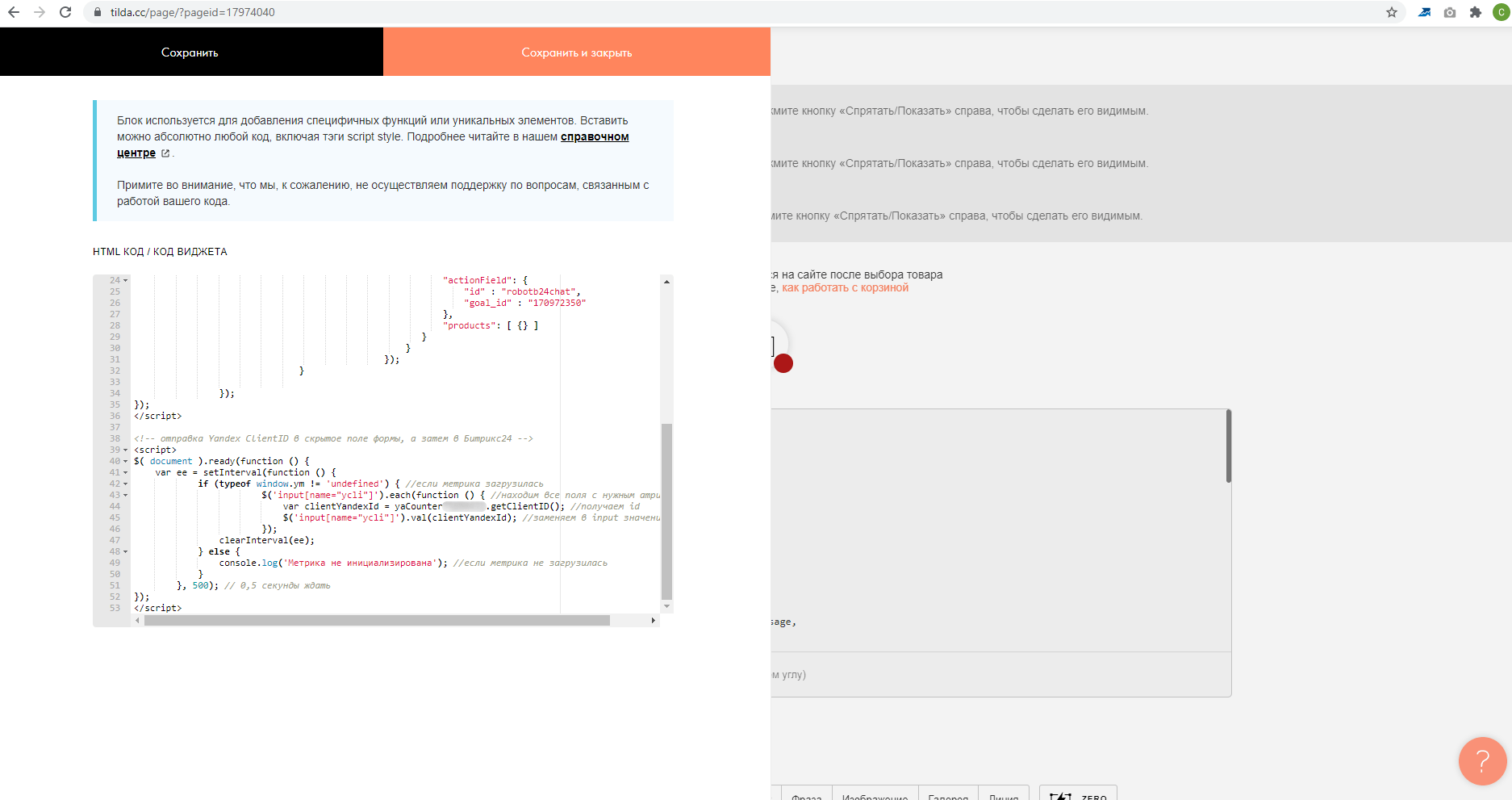Screen dimensions: 1512x800
Task: Click the final </script> tag on line 53
Action: click(x=158, y=608)
